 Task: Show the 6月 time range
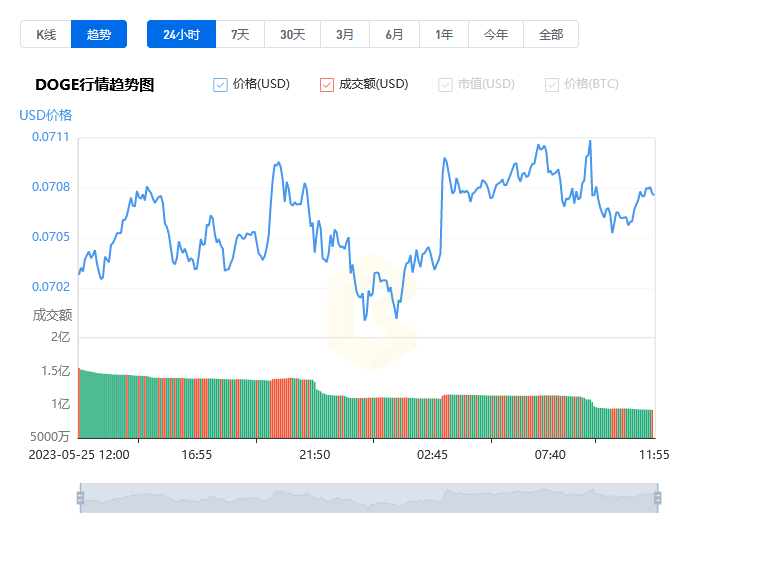click(x=395, y=34)
